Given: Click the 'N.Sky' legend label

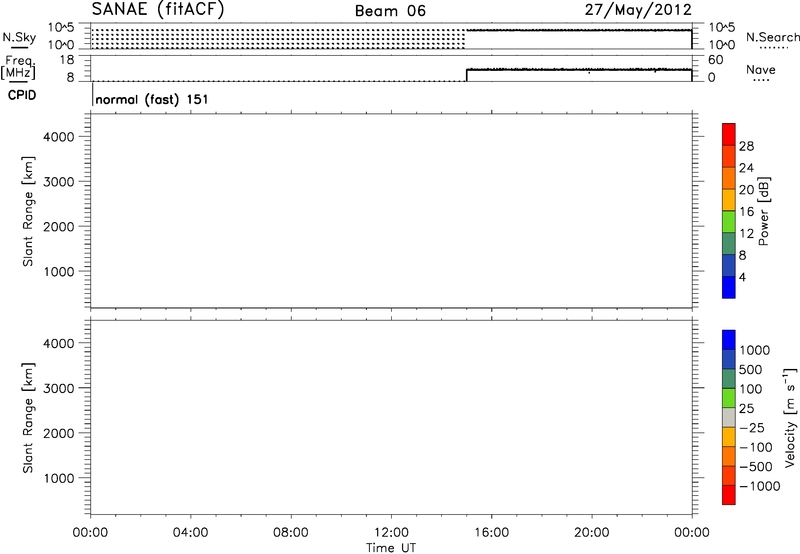Looking at the screenshot, I should [19, 37].
